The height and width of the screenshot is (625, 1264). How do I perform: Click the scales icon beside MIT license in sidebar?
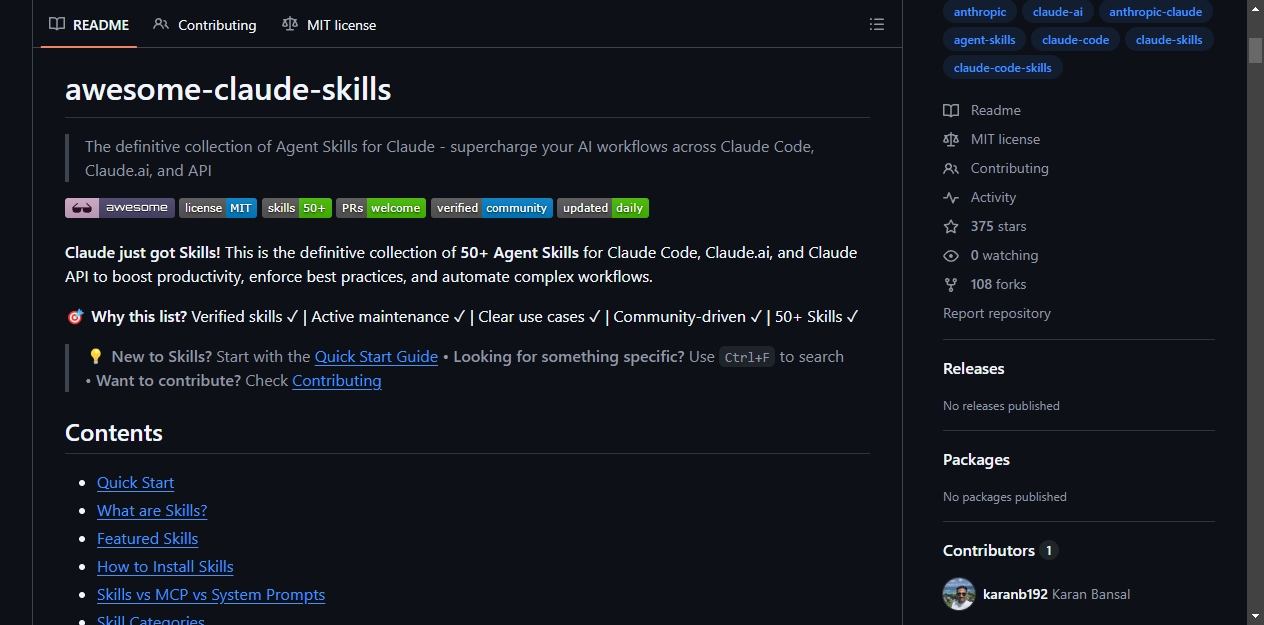pos(951,139)
